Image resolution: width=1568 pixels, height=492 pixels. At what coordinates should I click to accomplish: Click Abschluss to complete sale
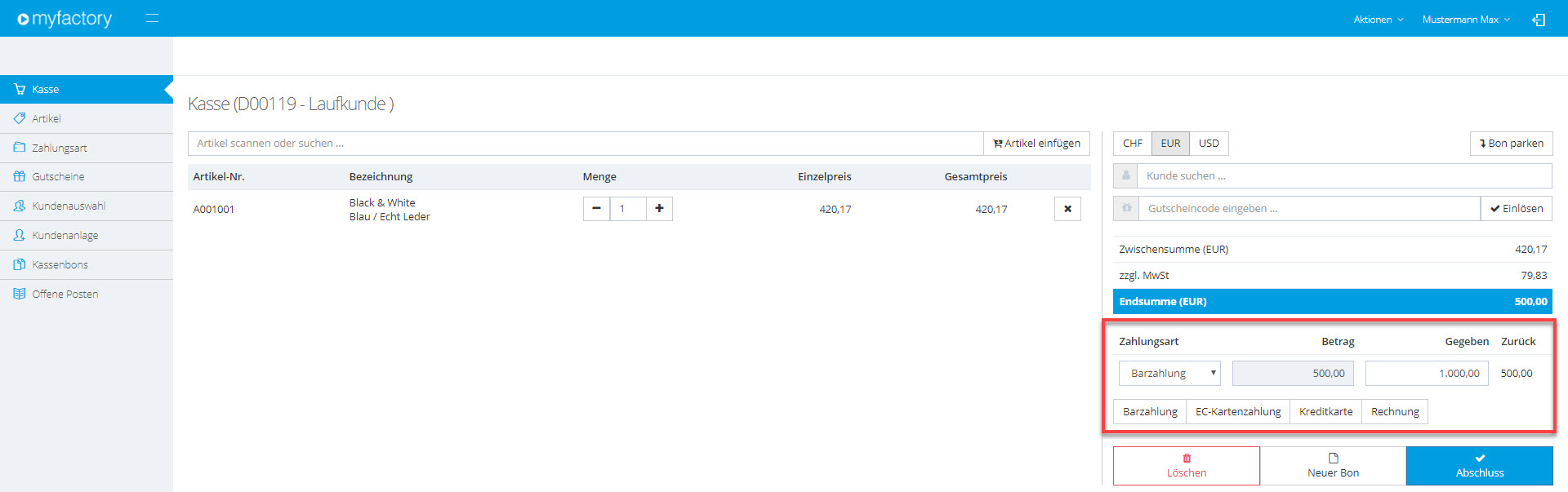point(1480,466)
